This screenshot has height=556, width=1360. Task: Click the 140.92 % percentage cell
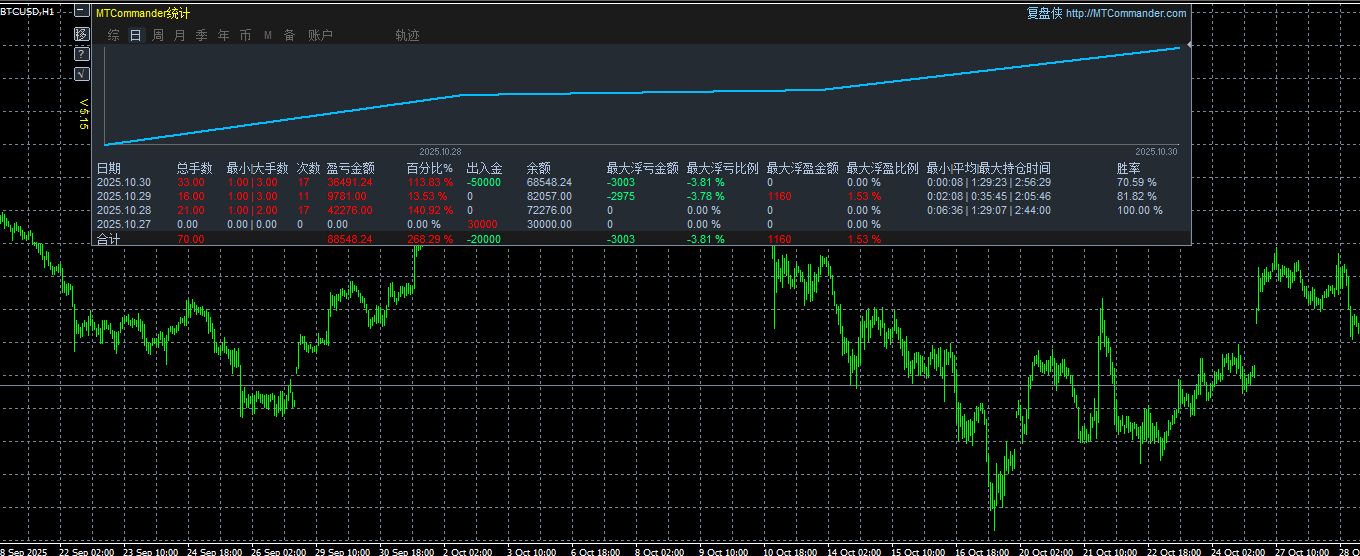[430, 210]
